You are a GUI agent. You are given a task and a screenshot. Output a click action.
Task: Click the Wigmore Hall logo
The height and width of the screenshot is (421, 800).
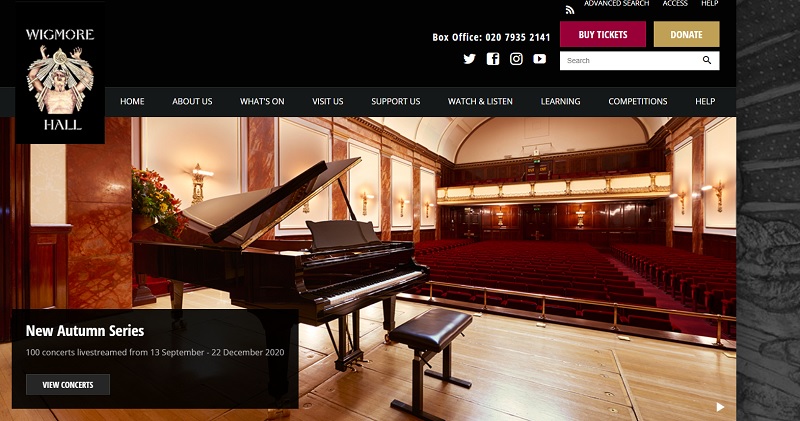(x=60, y=79)
